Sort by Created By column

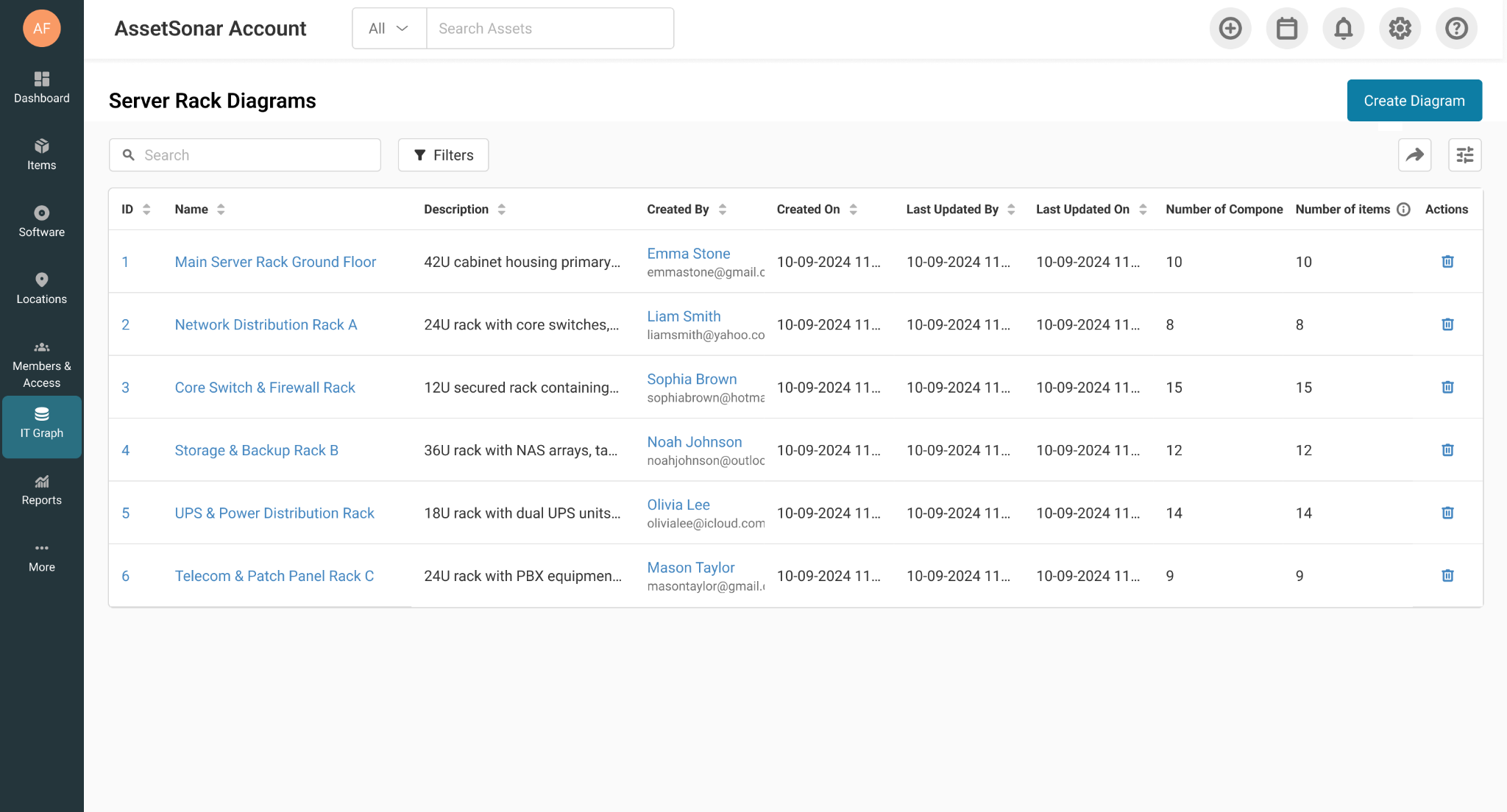pos(723,210)
